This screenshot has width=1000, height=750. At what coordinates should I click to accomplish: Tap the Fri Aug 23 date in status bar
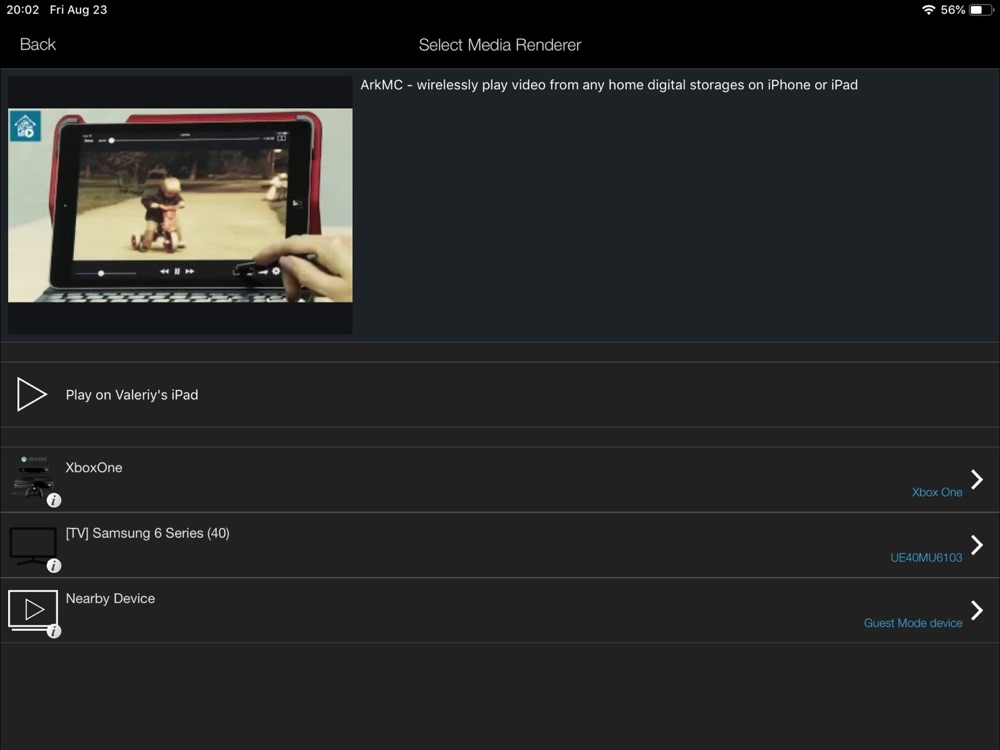pyautogui.click(x=78, y=10)
